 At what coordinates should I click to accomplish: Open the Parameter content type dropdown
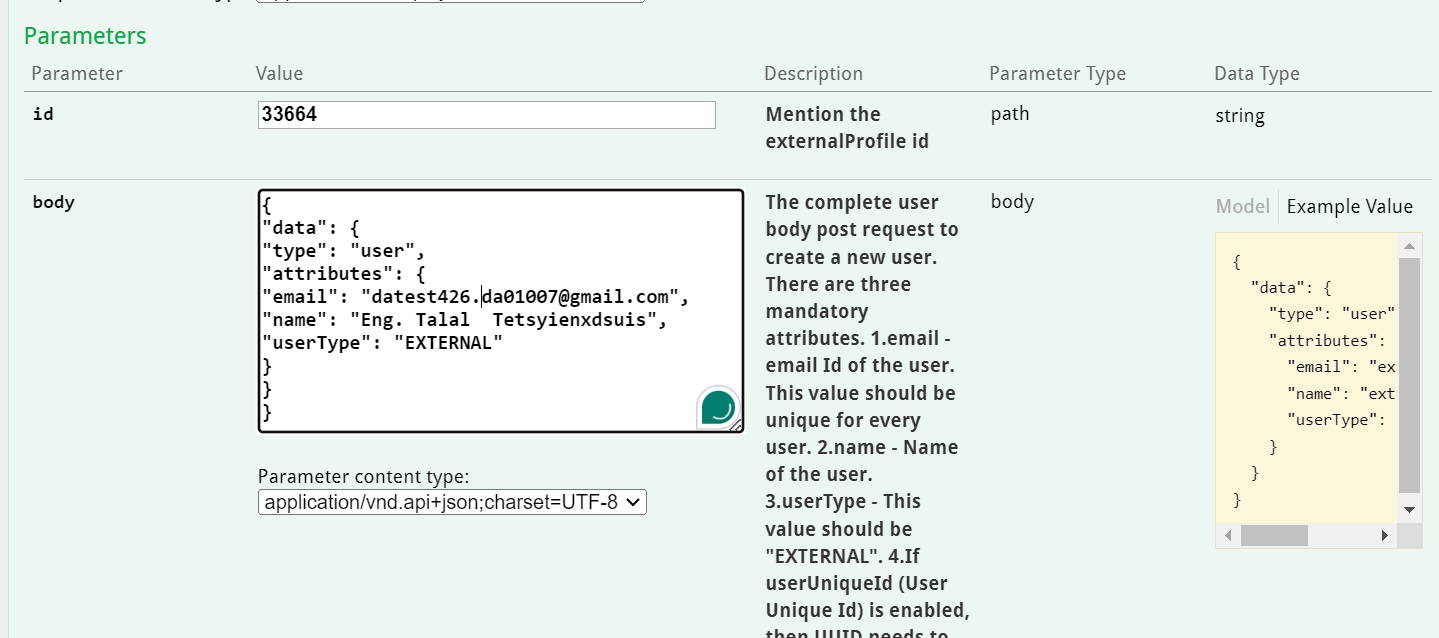pos(452,502)
